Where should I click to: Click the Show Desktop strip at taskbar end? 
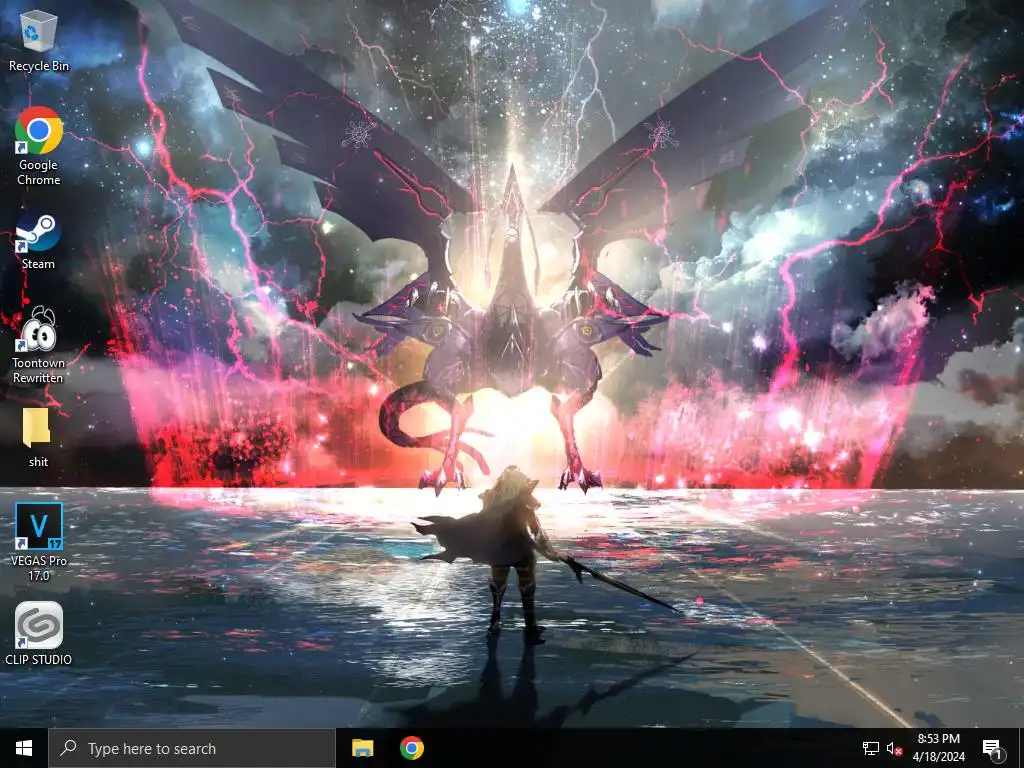click(1021, 748)
